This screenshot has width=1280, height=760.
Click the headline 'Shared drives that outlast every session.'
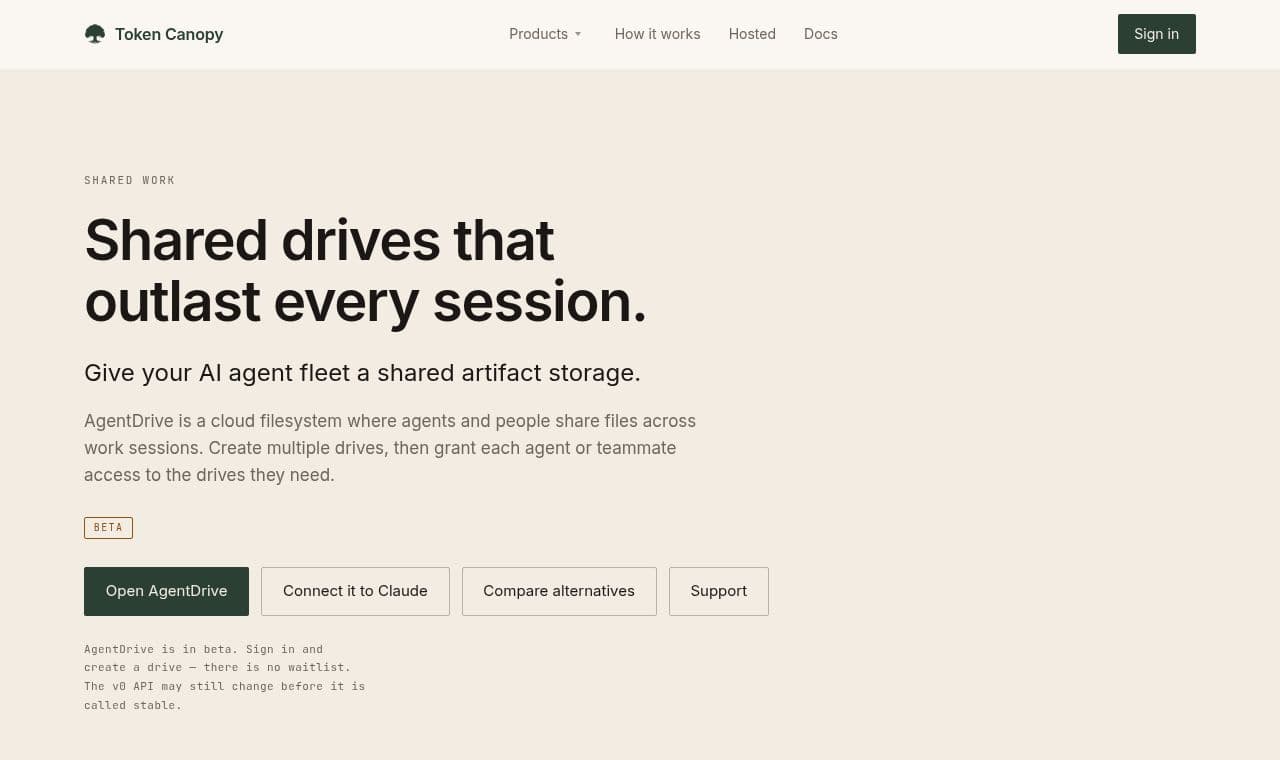click(366, 270)
